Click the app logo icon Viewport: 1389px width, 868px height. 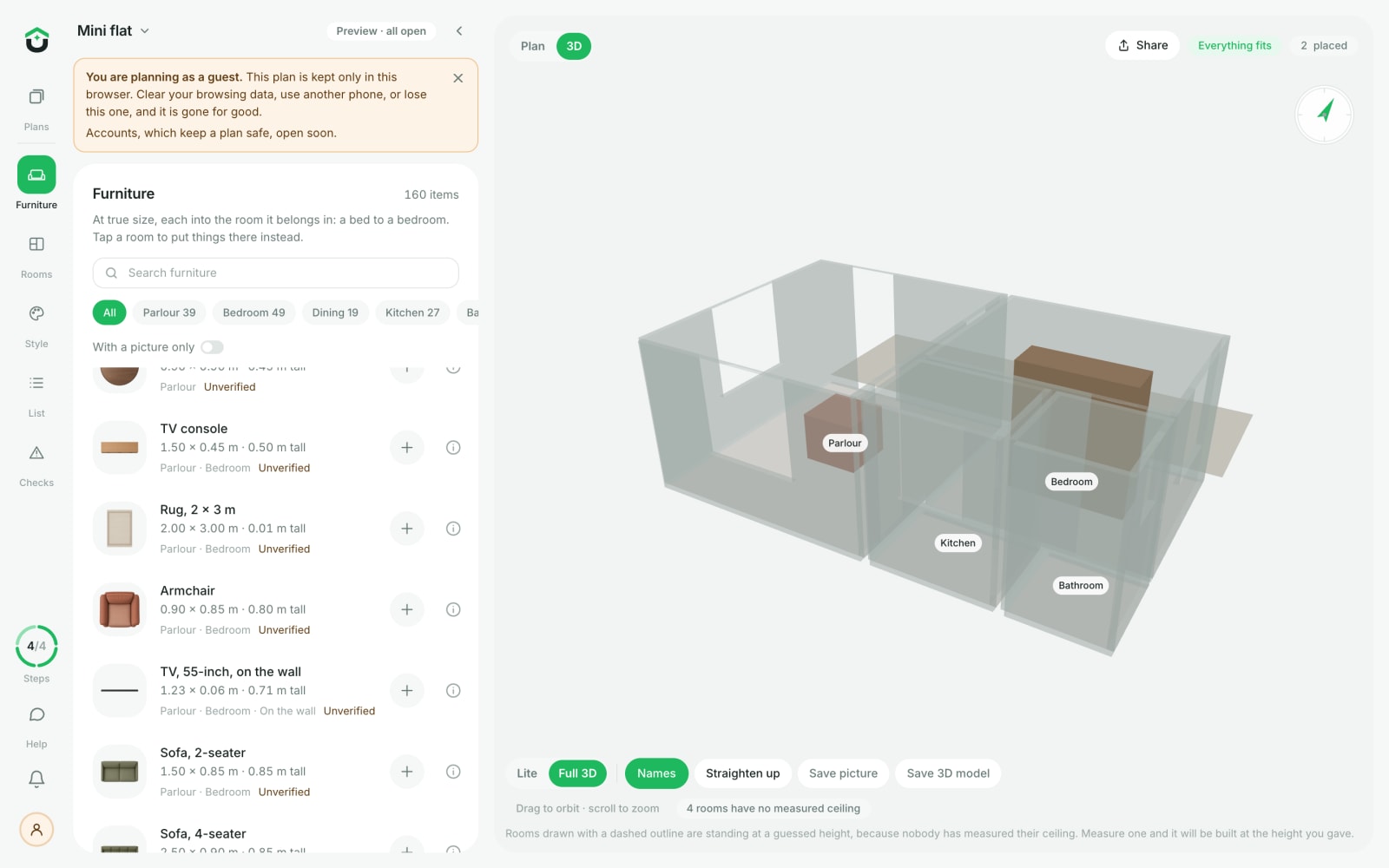pyautogui.click(x=36, y=40)
